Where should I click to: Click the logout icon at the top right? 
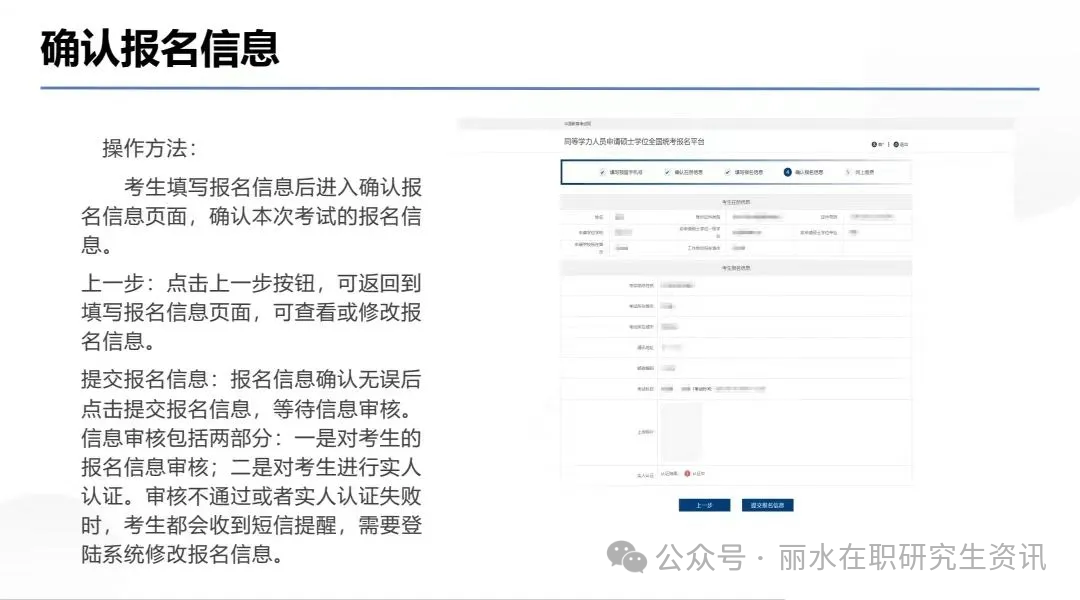click(896, 142)
